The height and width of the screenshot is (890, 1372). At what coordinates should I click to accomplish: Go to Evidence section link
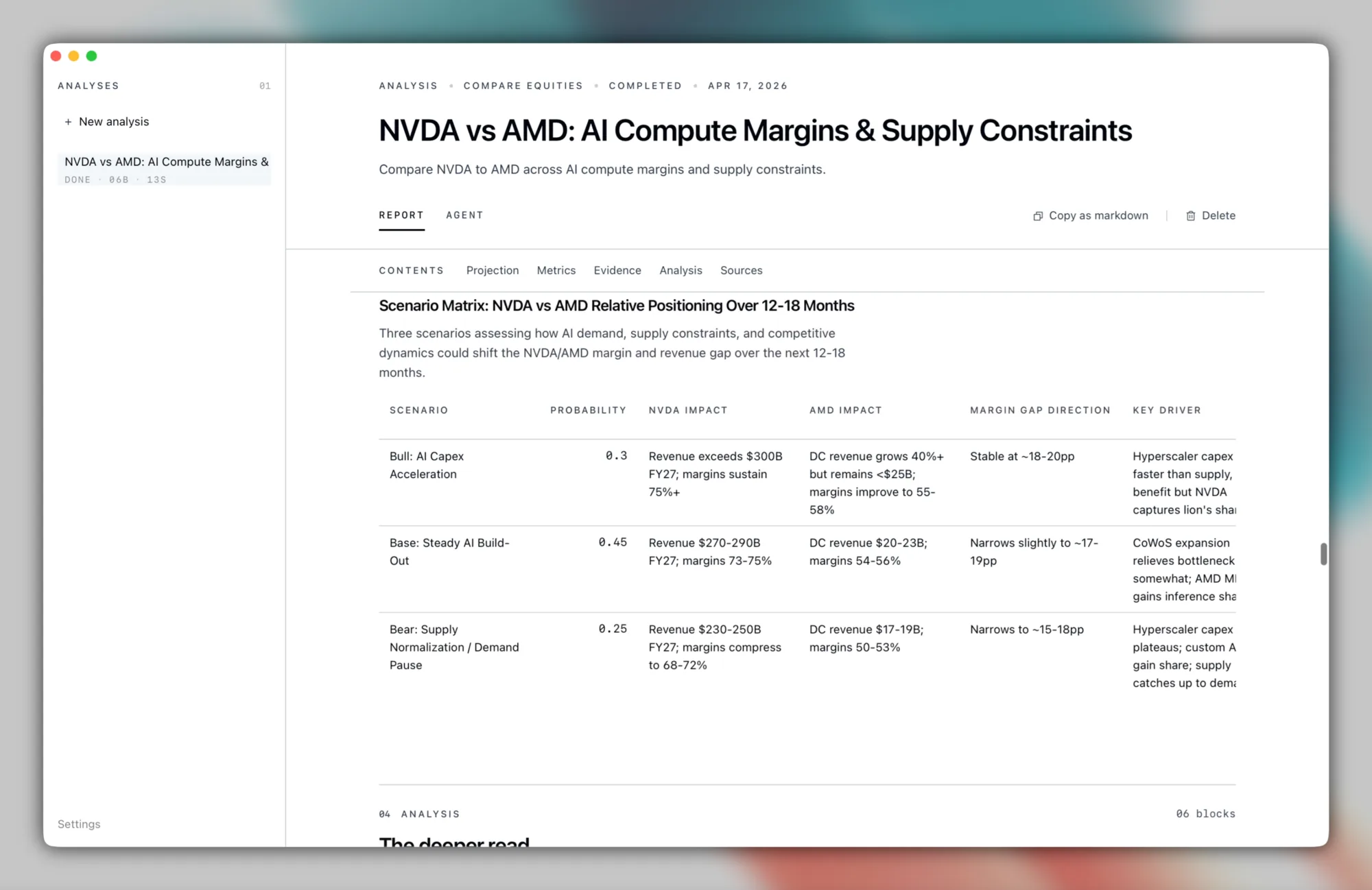pyautogui.click(x=617, y=270)
